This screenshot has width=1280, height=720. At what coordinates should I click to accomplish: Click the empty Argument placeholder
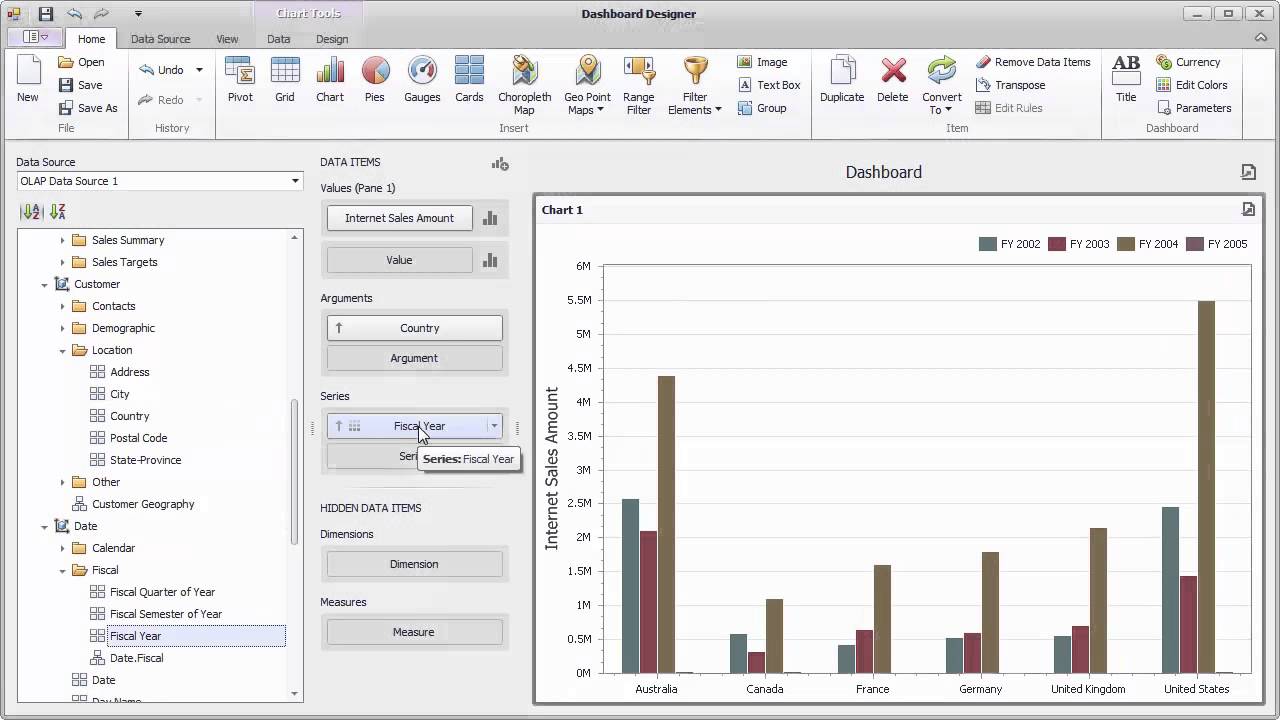pyautogui.click(x=414, y=358)
